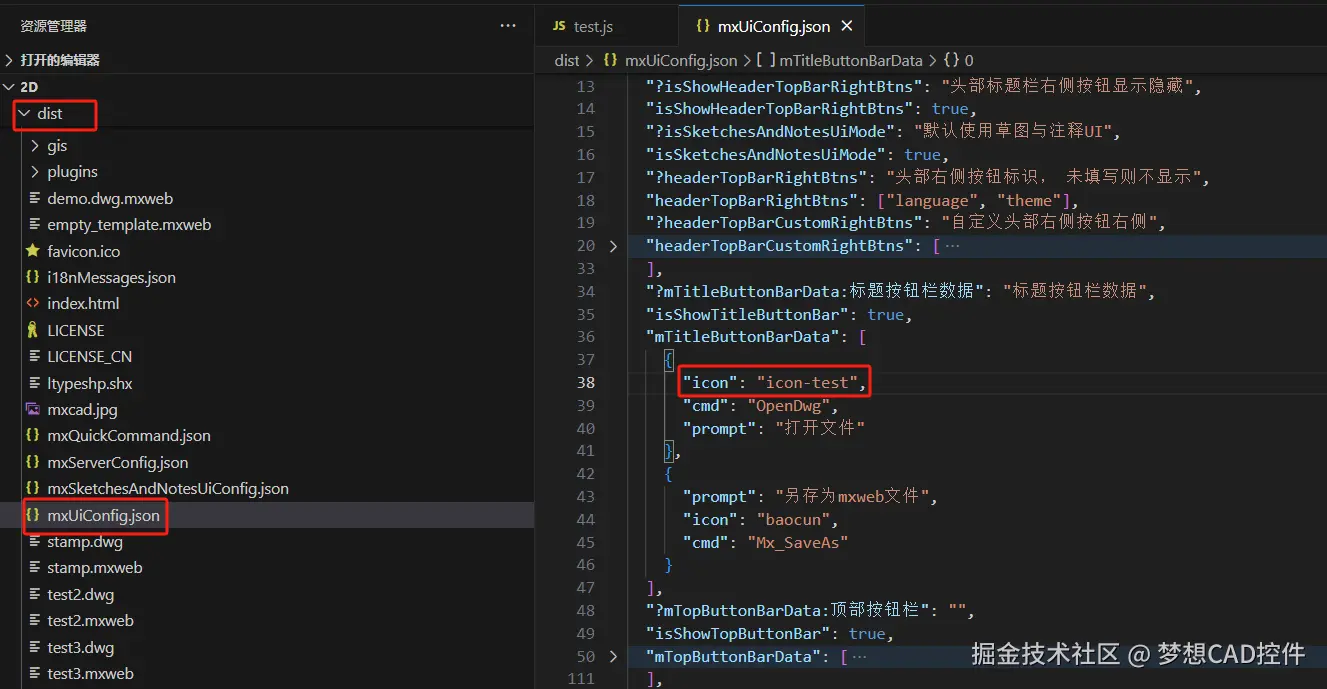Click the 资源管理器 panel title
Screen dimensions: 1327x689
(53, 26)
